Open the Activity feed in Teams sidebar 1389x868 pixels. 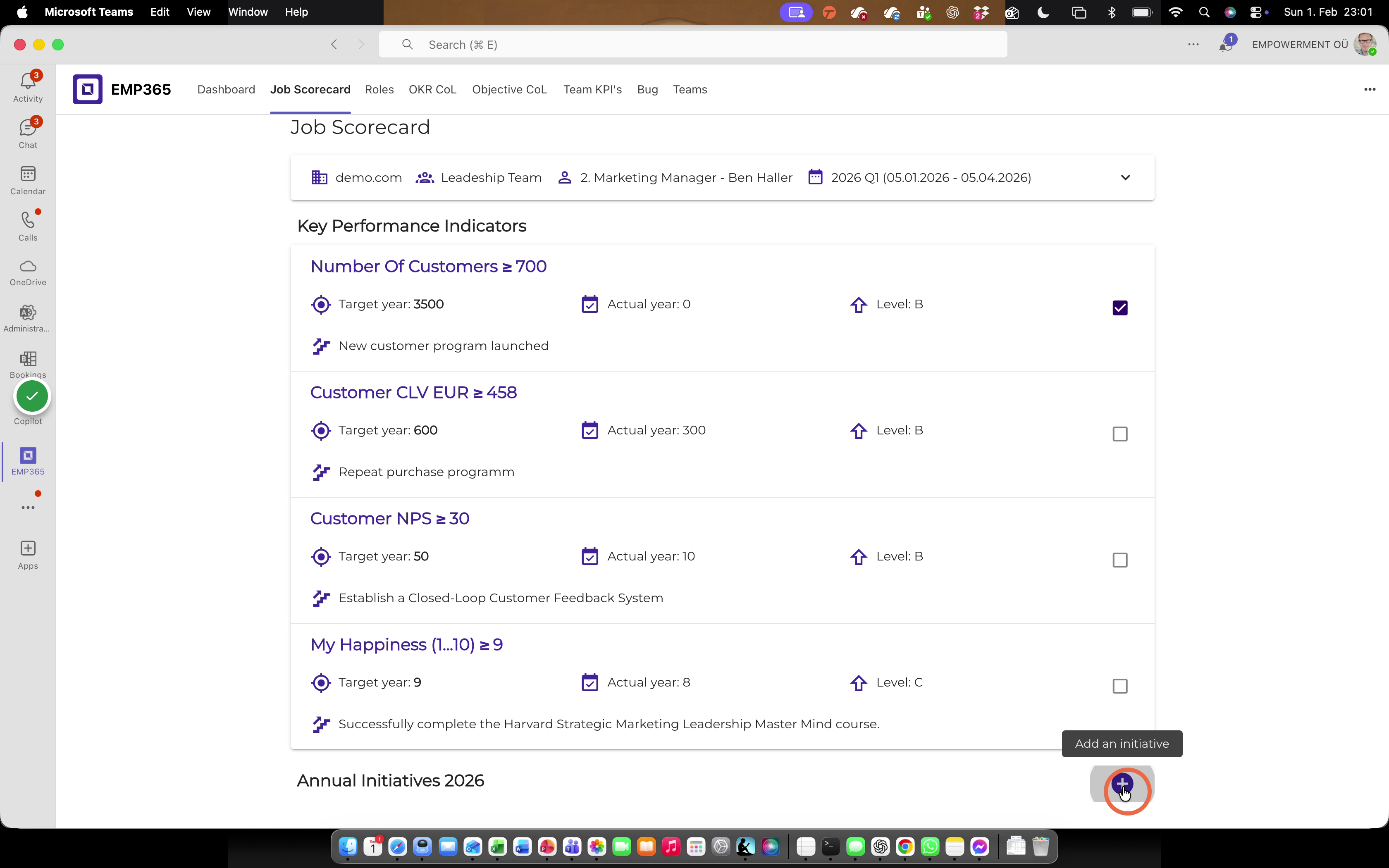[28, 87]
